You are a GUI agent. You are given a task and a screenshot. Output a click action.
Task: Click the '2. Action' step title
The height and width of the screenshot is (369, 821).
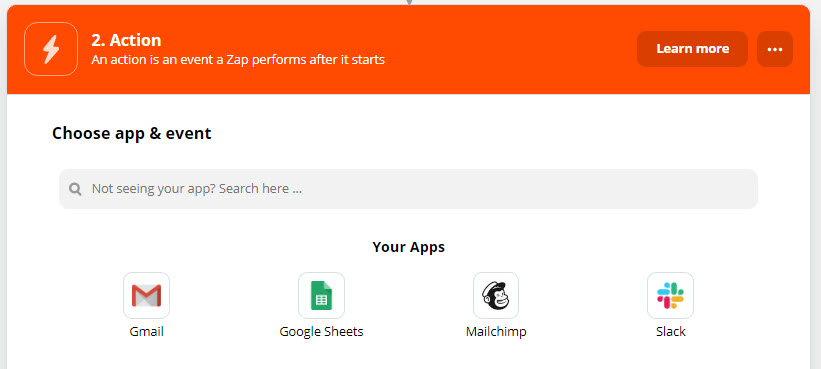tap(126, 40)
